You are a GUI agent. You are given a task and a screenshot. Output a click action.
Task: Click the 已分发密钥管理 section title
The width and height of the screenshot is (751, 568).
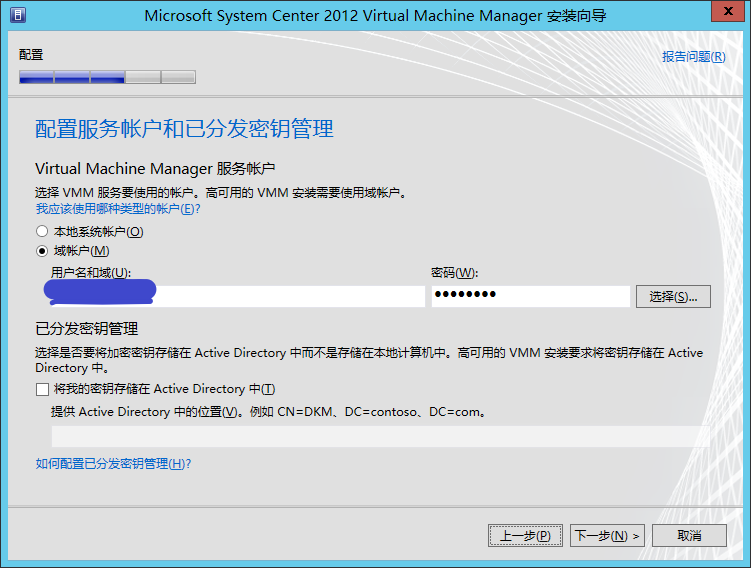pos(87,329)
